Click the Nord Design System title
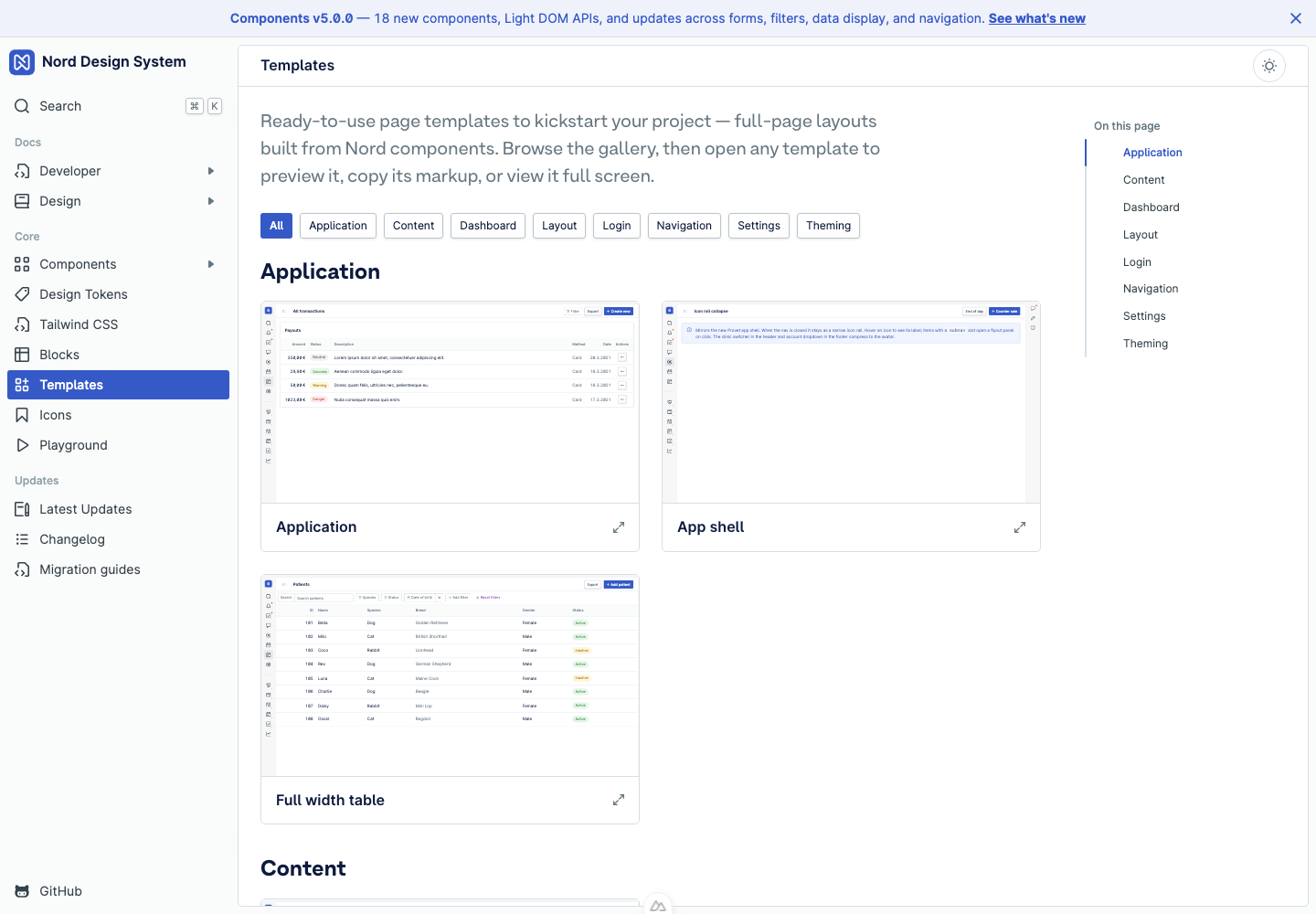 pos(114,62)
